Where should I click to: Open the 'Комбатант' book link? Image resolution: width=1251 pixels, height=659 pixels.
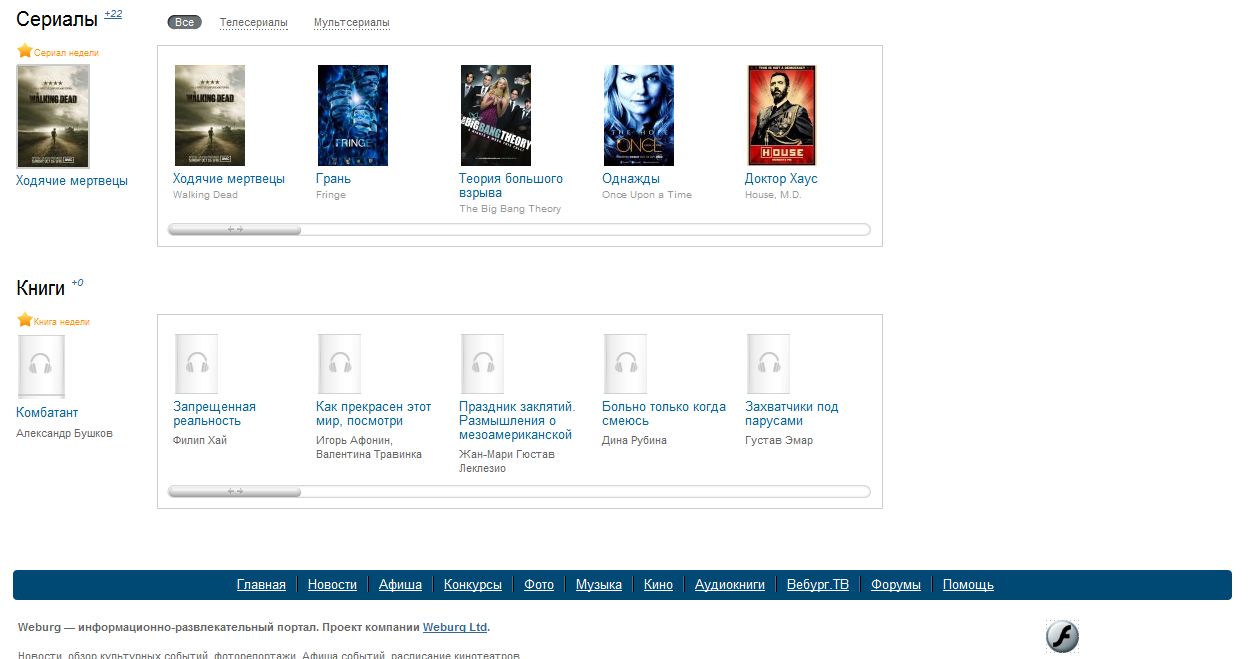(x=47, y=413)
